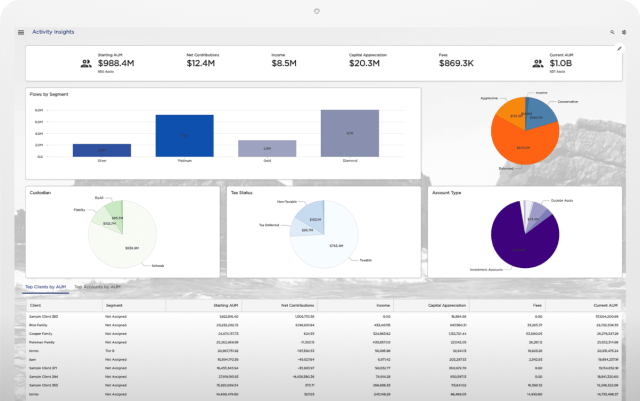Viewport: 640px width, 401px height.
Task: Click the Account Type chart title
Action: click(x=447, y=193)
